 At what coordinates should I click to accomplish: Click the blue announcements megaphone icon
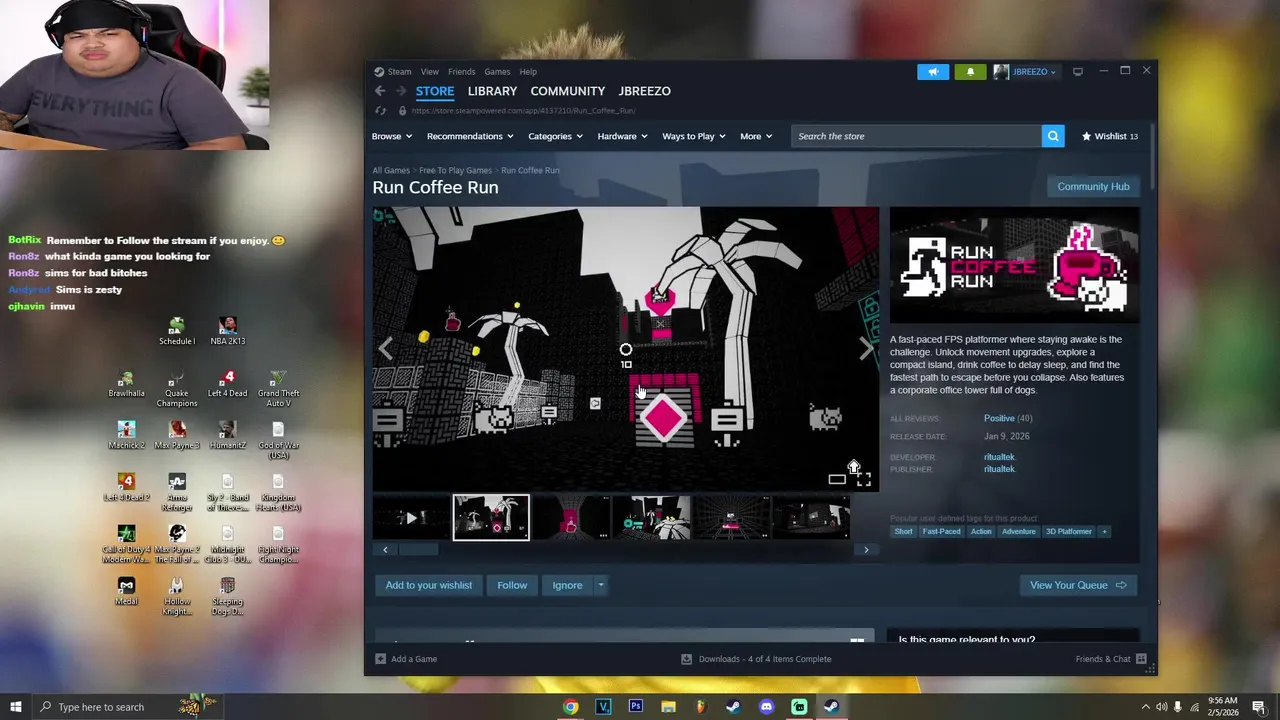pos(933,72)
